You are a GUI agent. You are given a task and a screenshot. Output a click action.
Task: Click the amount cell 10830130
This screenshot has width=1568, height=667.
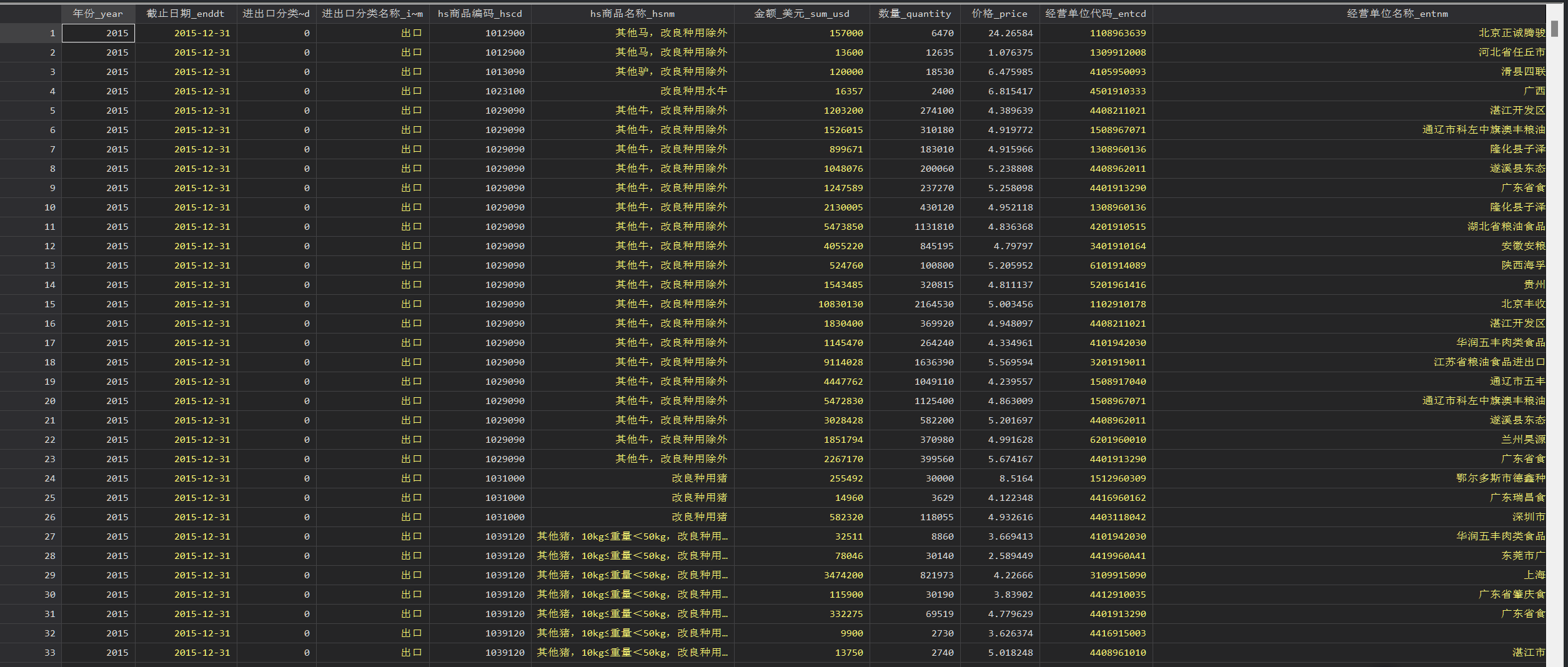point(801,304)
